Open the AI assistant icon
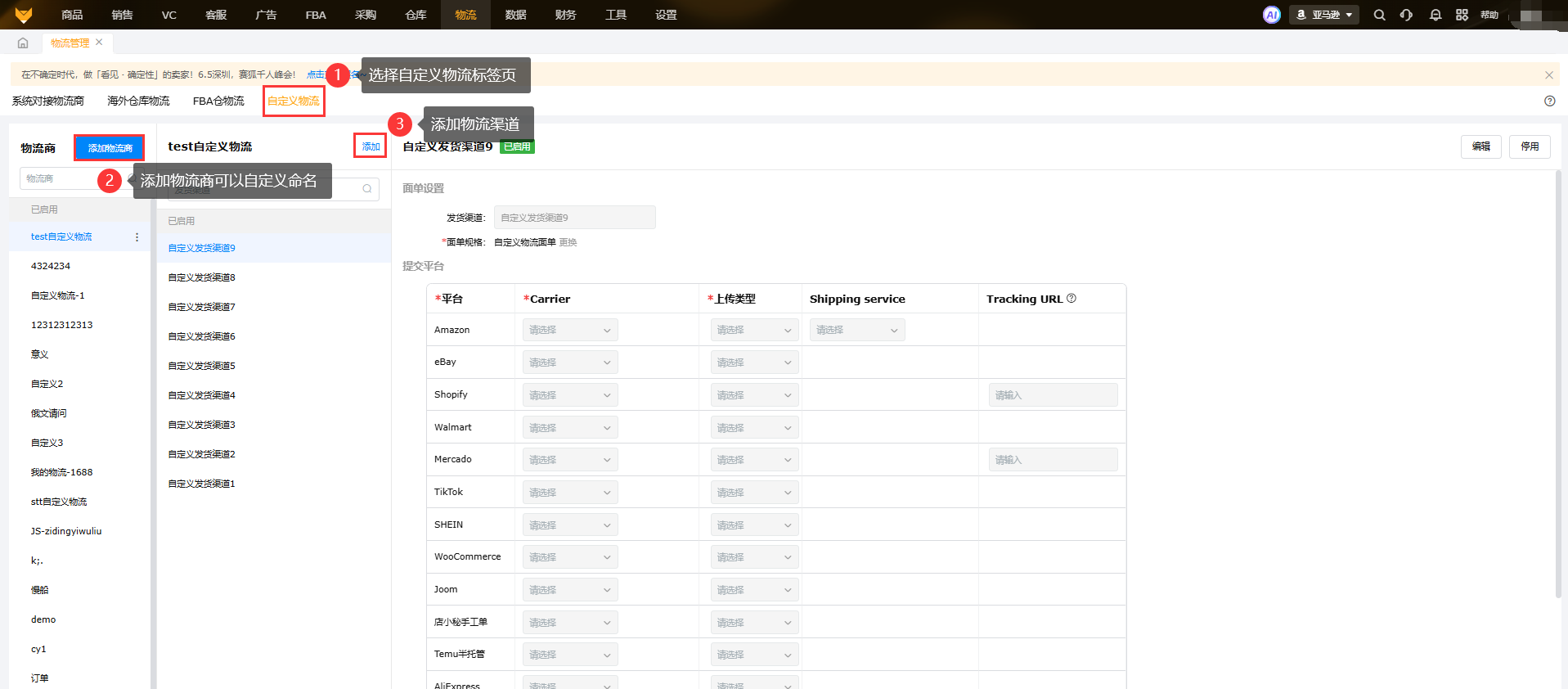Screen dimensions: 1568x689 pyautogui.click(x=1271, y=15)
